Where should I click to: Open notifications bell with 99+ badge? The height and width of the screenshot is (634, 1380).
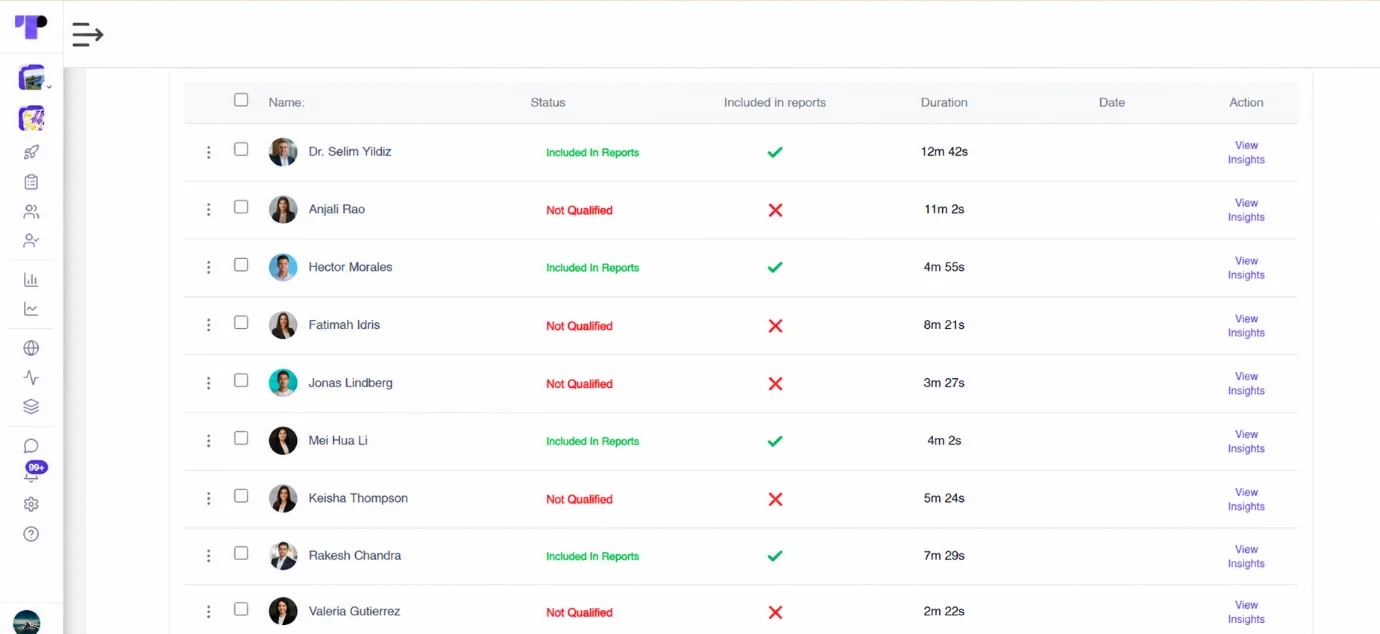click(x=33, y=473)
